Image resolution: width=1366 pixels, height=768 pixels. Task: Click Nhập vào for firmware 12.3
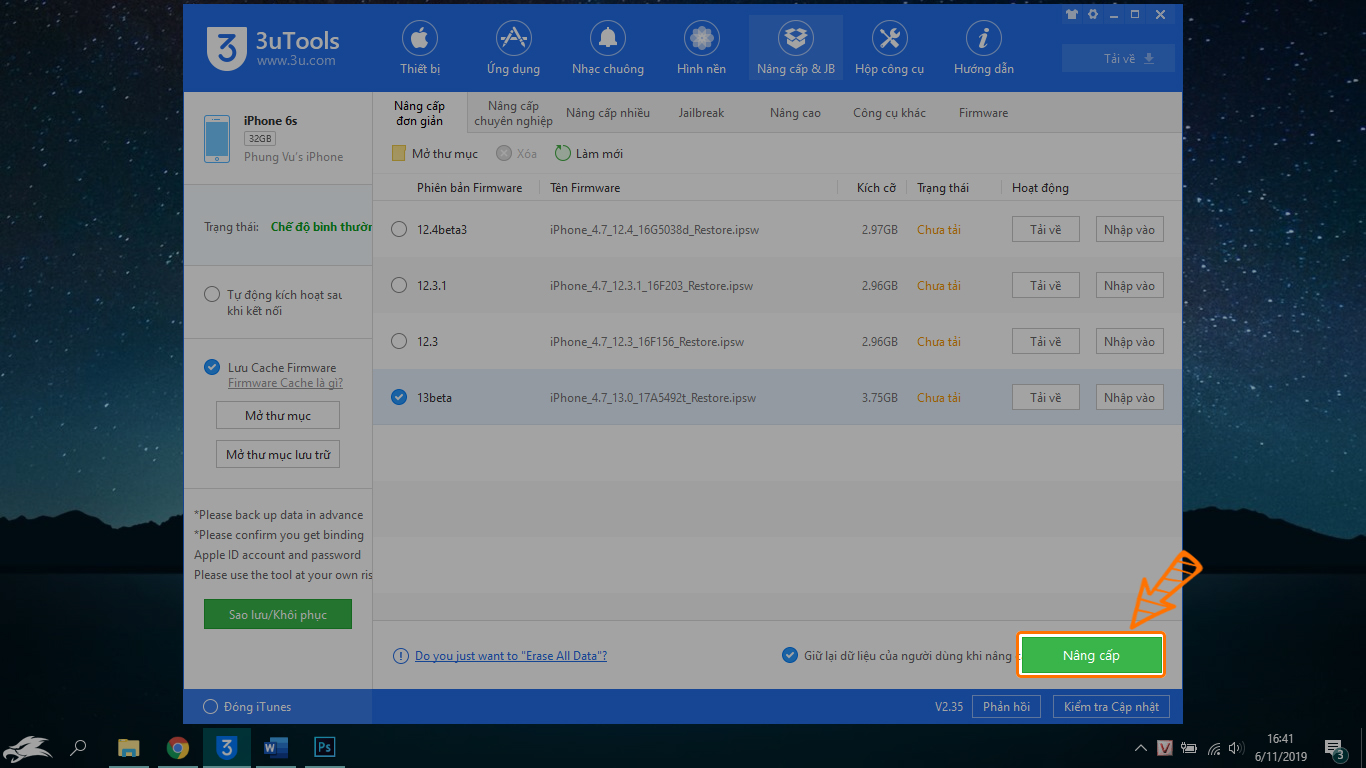tap(1129, 342)
